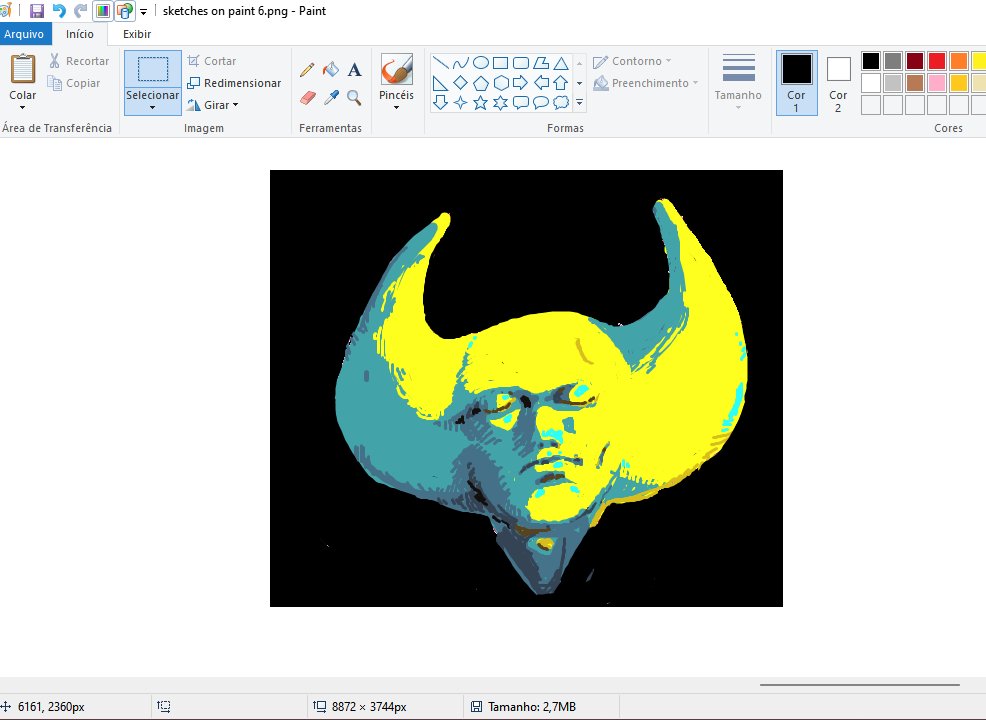Click the Colar clipboard icon
Viewport: 986px width, 720px height.
tap(23, 69)
